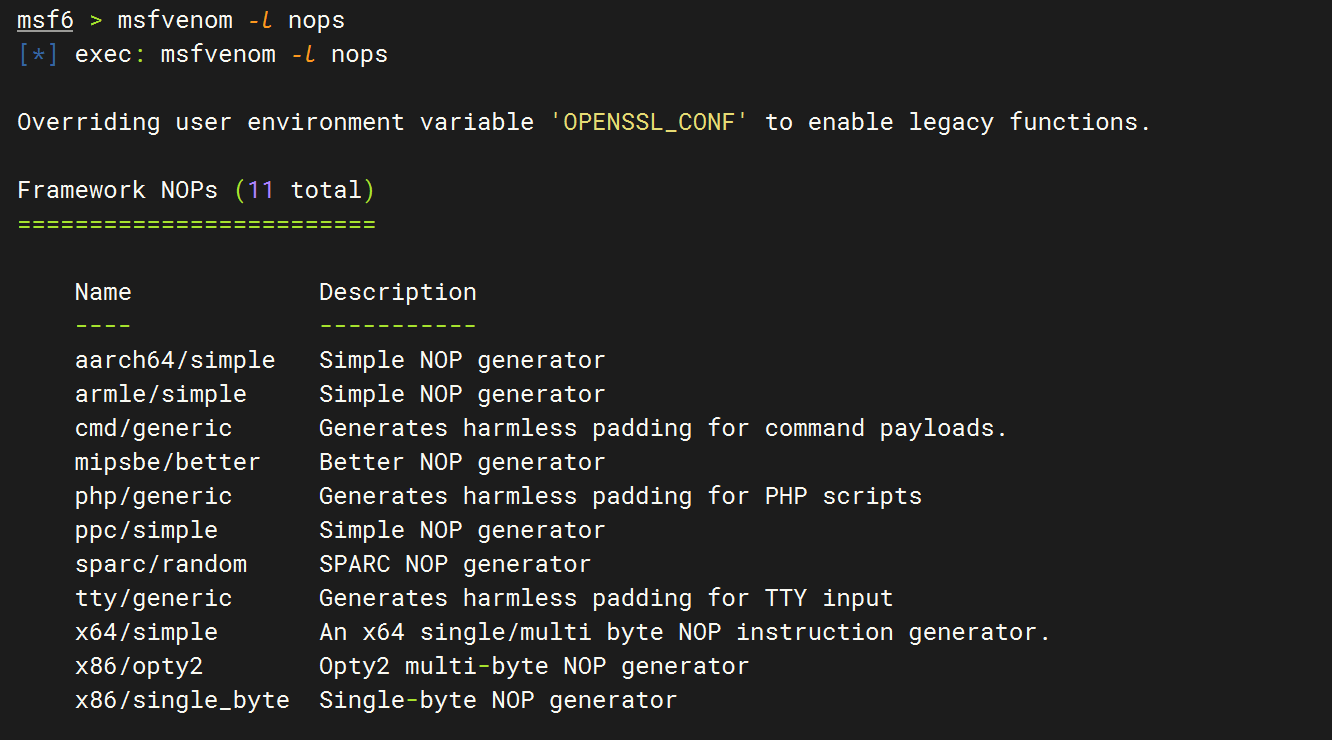The width and height of the screenshot is (1332, 740).
Task: Select the tty/generic entry
Action: pyautogui.click(x=153, y=598)
